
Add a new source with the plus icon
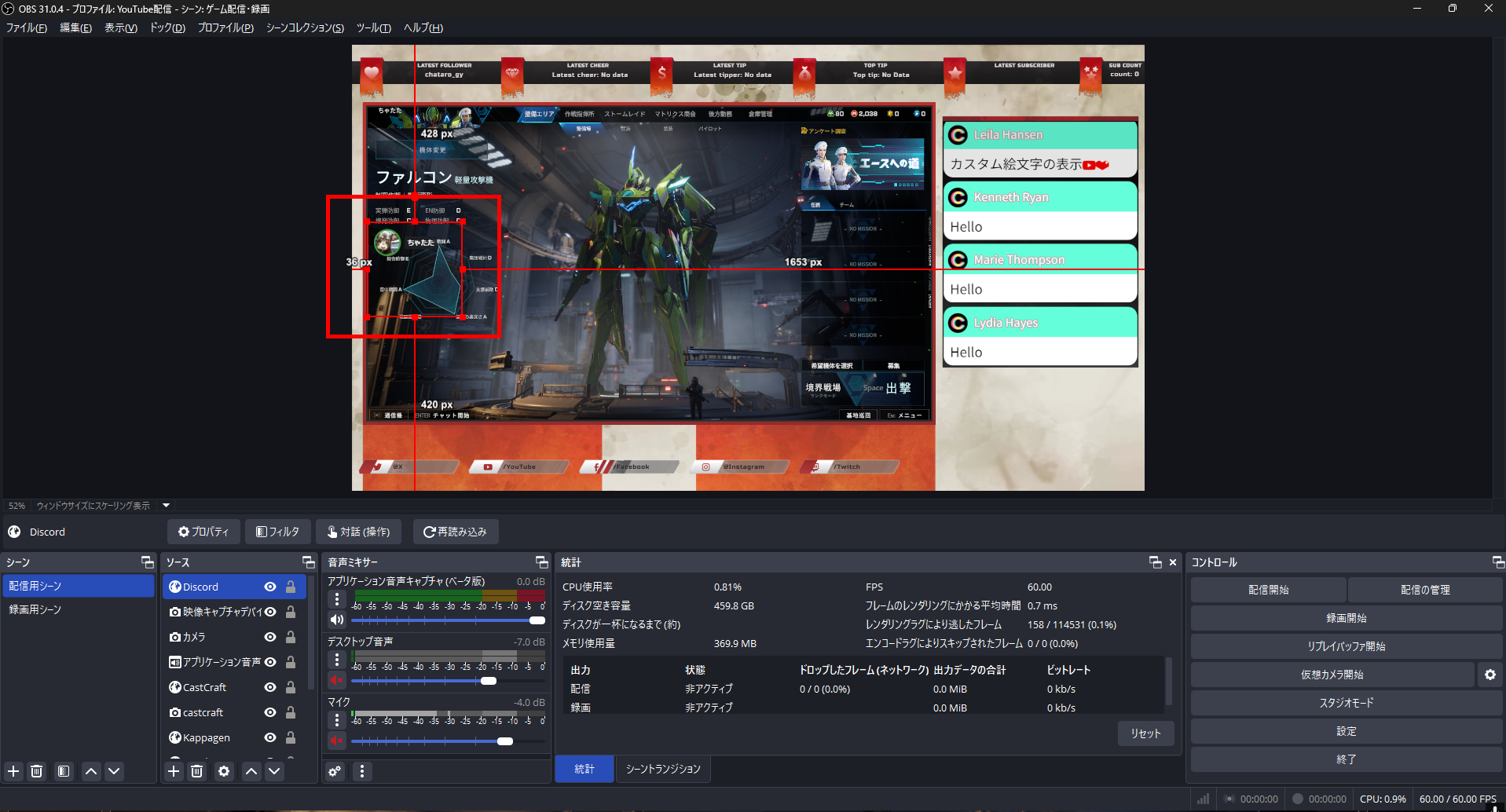pyautogui.click(x=173, y=771)
